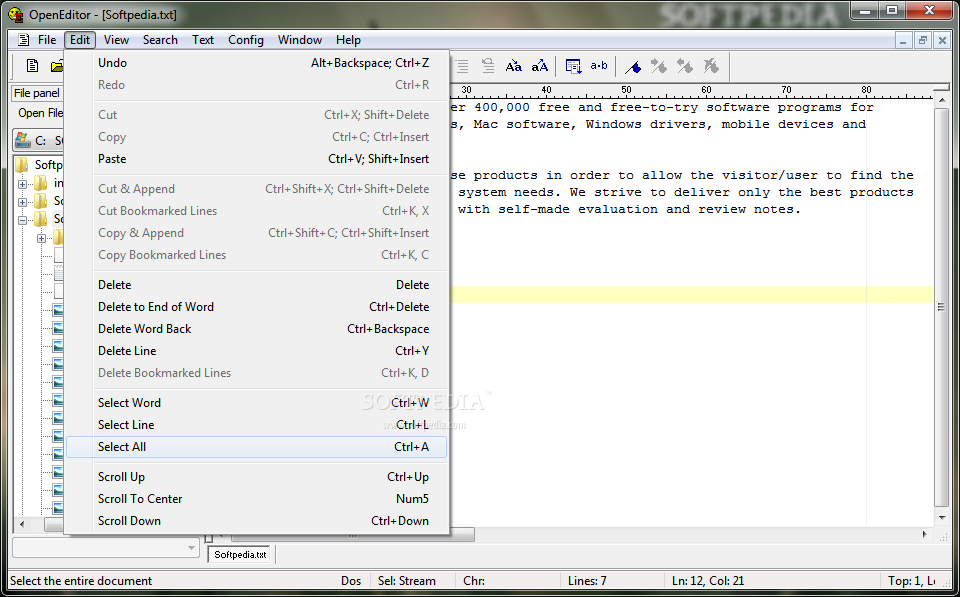Click editor horizontal scrollbar right arrow

[924, 535]
